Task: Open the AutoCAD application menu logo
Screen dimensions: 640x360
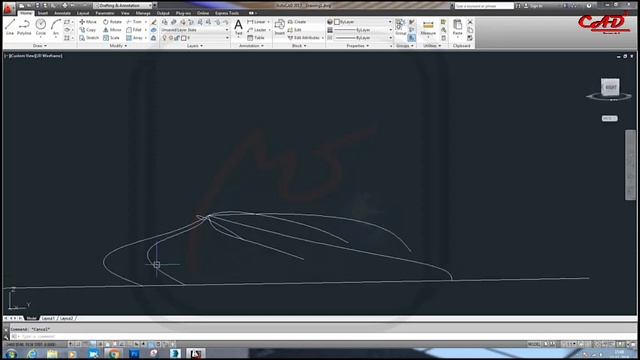Action: click(8, 7)
